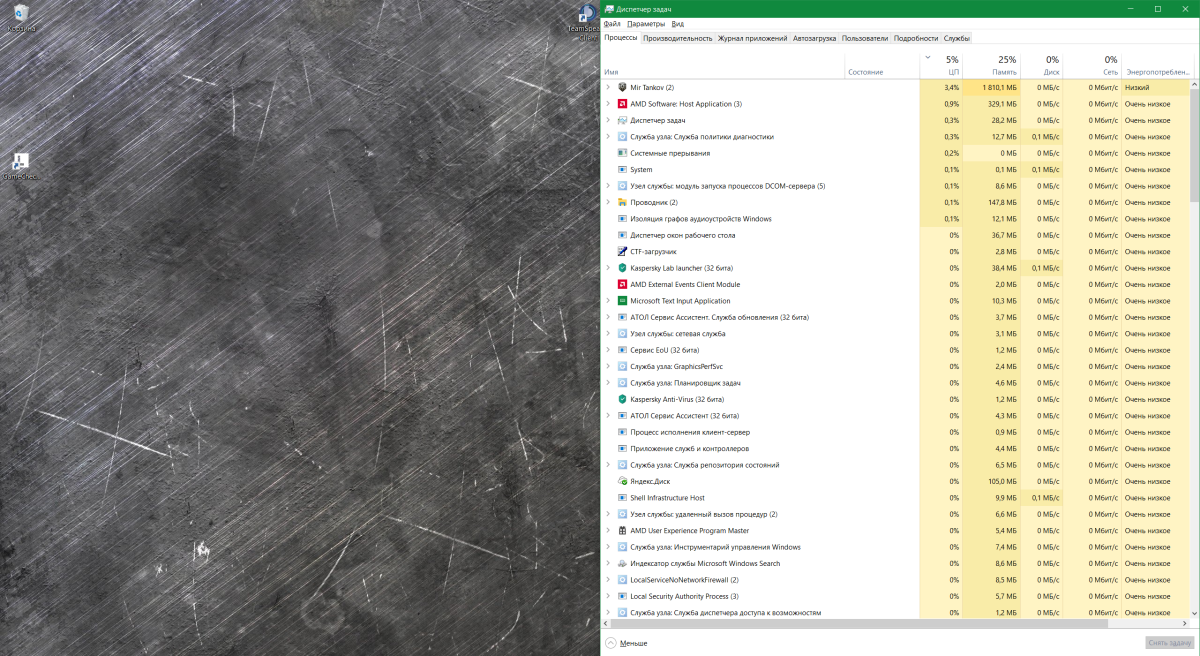1200x656 pixels.
Task: Click the Local Security Authority Process icon
Action: point(622,596)
